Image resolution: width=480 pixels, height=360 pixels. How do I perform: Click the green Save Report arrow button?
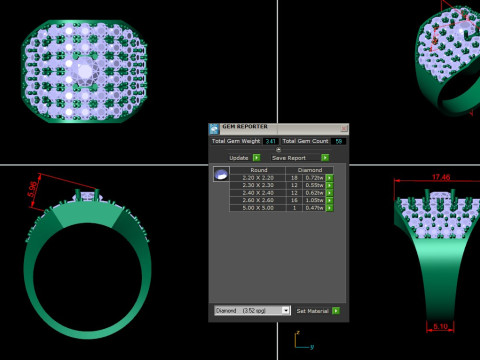(x=325, y=158)
